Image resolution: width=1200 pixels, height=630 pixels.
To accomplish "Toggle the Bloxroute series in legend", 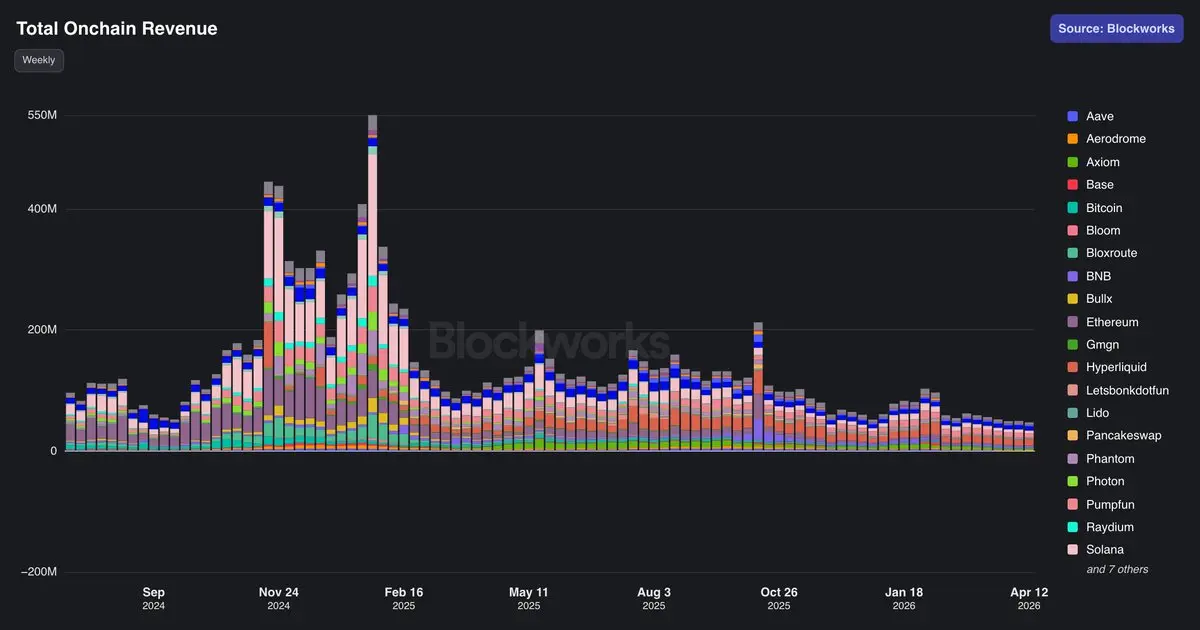I will [x=1102, y=253].
